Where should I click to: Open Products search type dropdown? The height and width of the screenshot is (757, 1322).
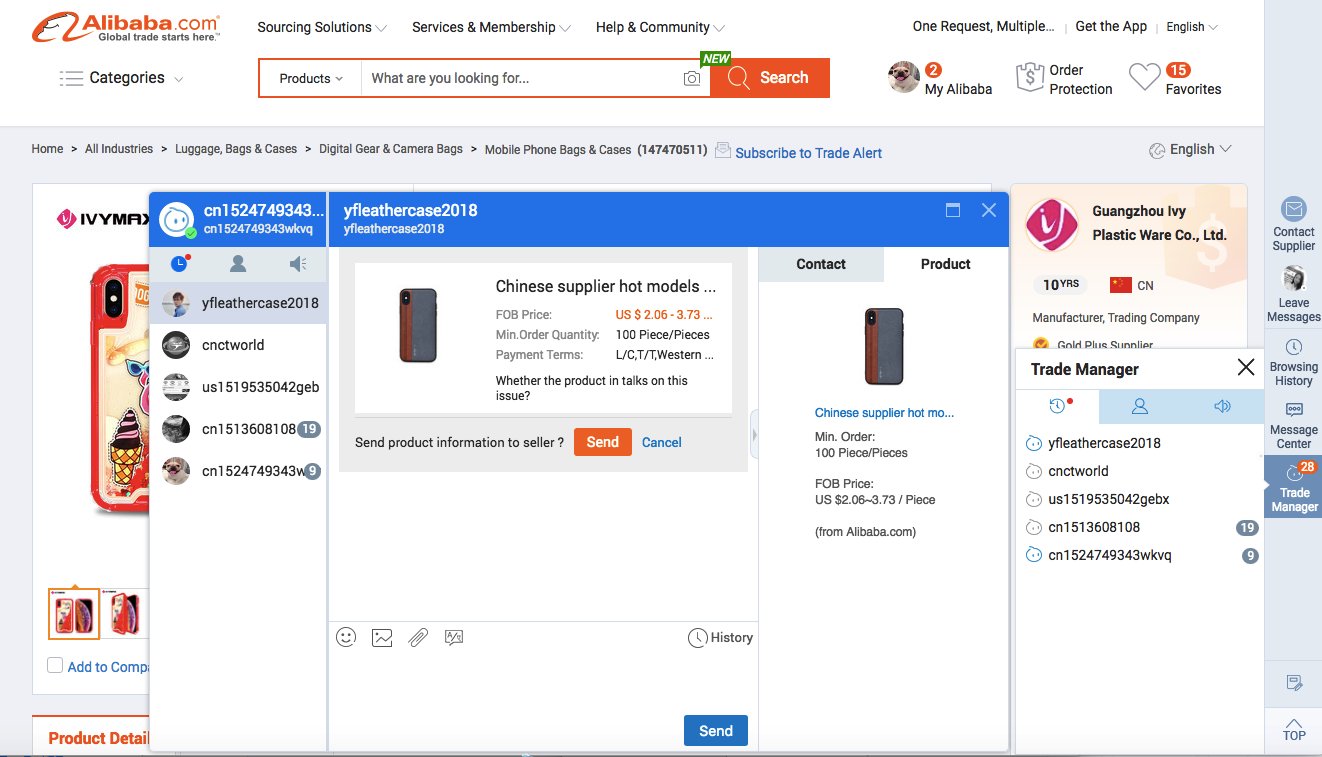coord(311,78)
